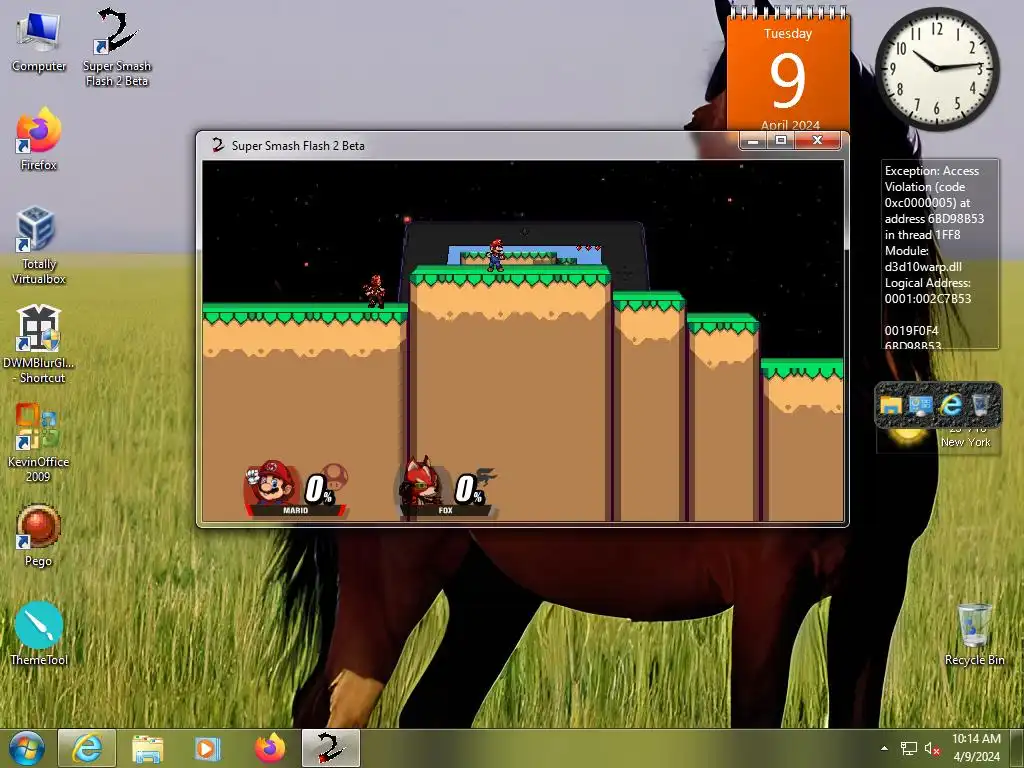Click the Fox character on the ground
1024x768 pixels.
pyautogui.click(x=375, y=291)
